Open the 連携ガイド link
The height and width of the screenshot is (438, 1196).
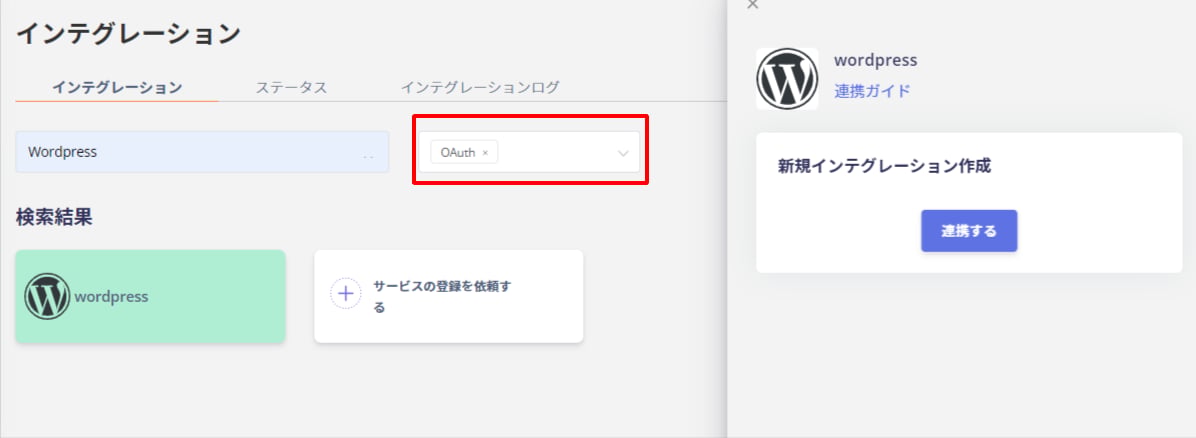click(872, 91)
